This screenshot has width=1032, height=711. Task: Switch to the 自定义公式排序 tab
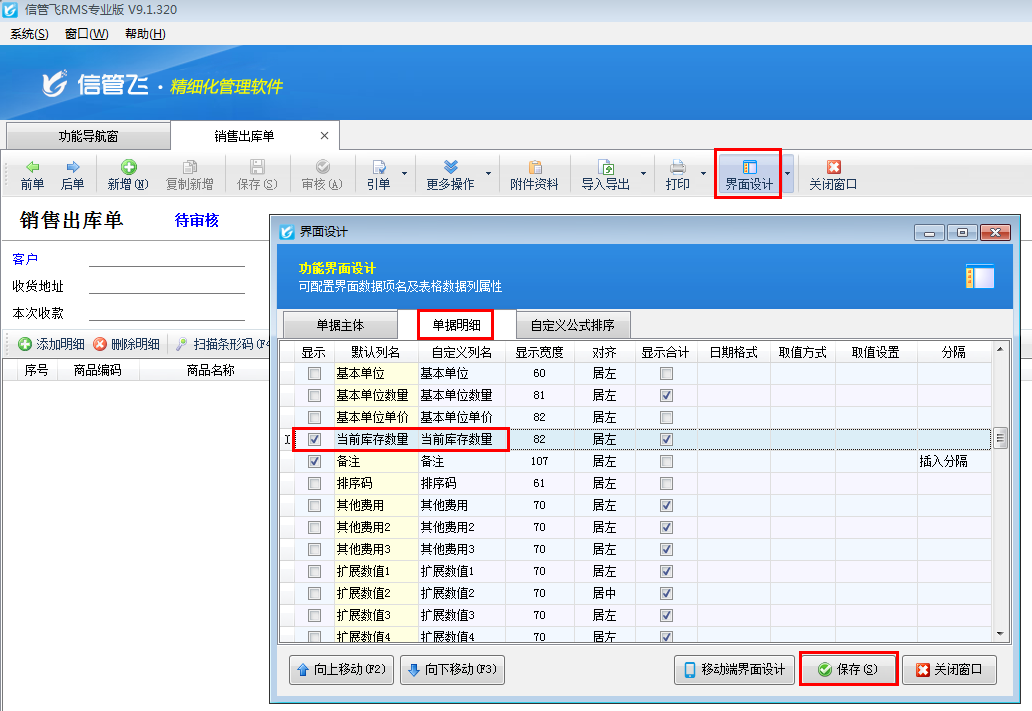click(573, 324)
